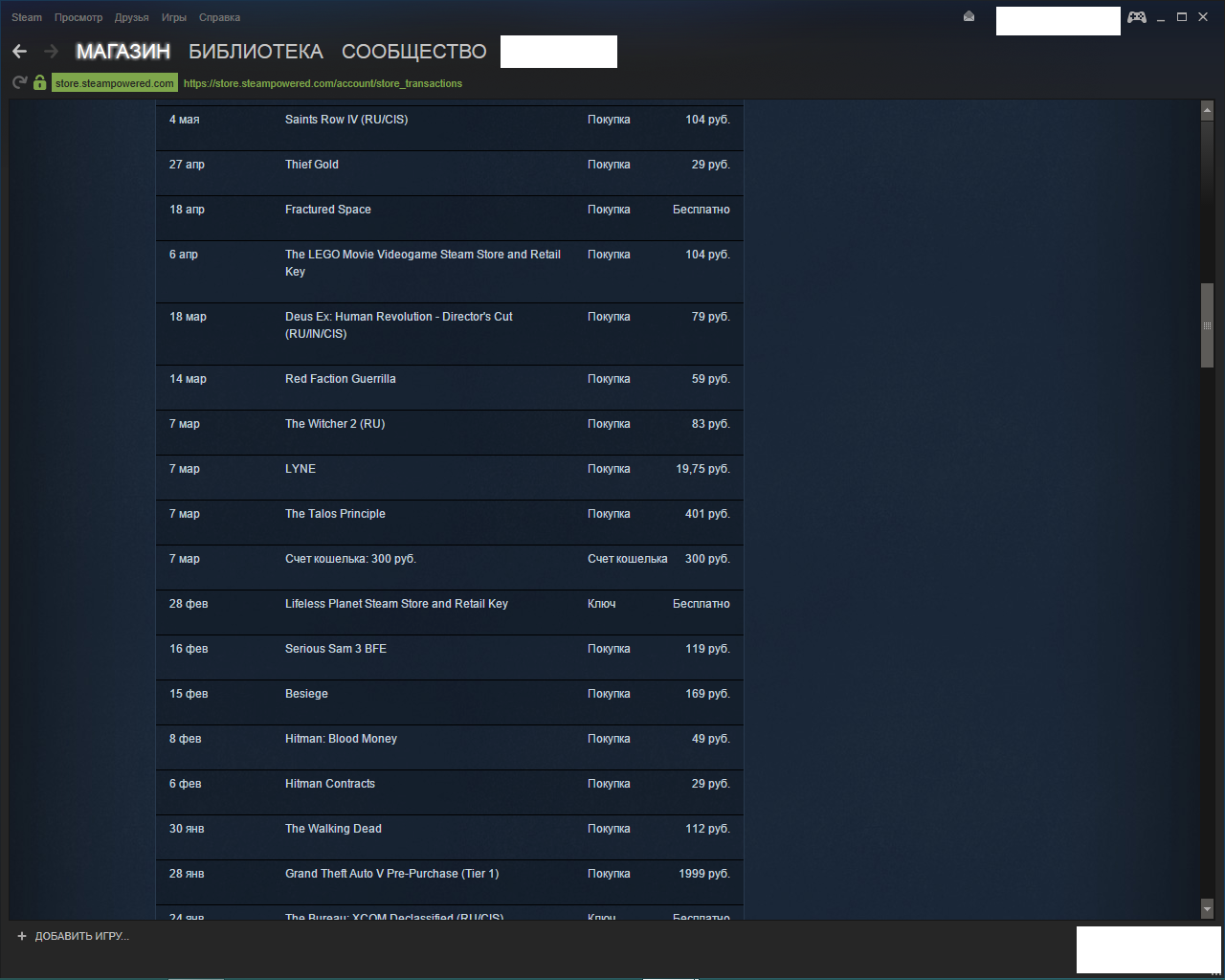Open The Walking Dead transaction
Screen dimensions: 1225x980
point(450,837)
